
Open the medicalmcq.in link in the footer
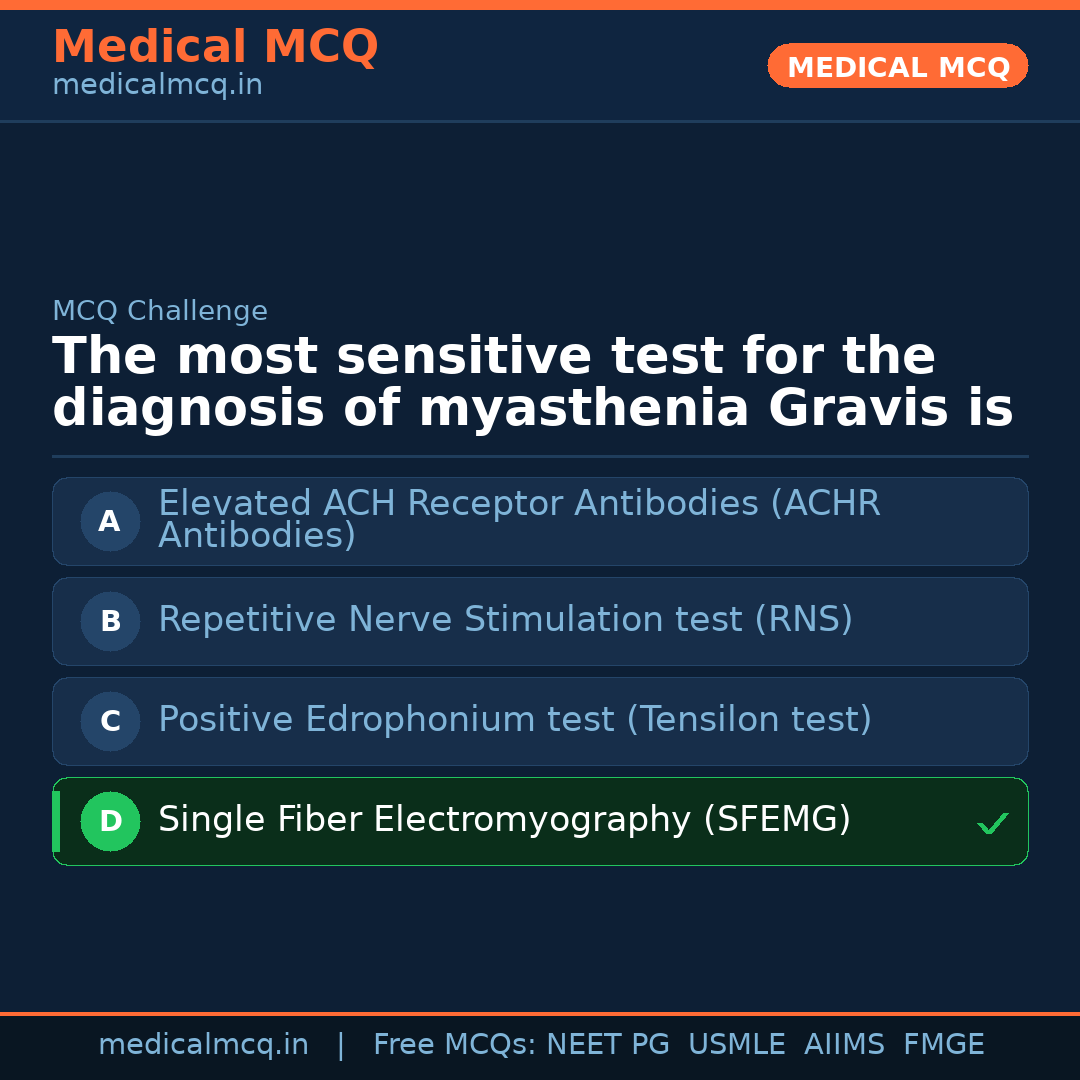coord(203,1045)
